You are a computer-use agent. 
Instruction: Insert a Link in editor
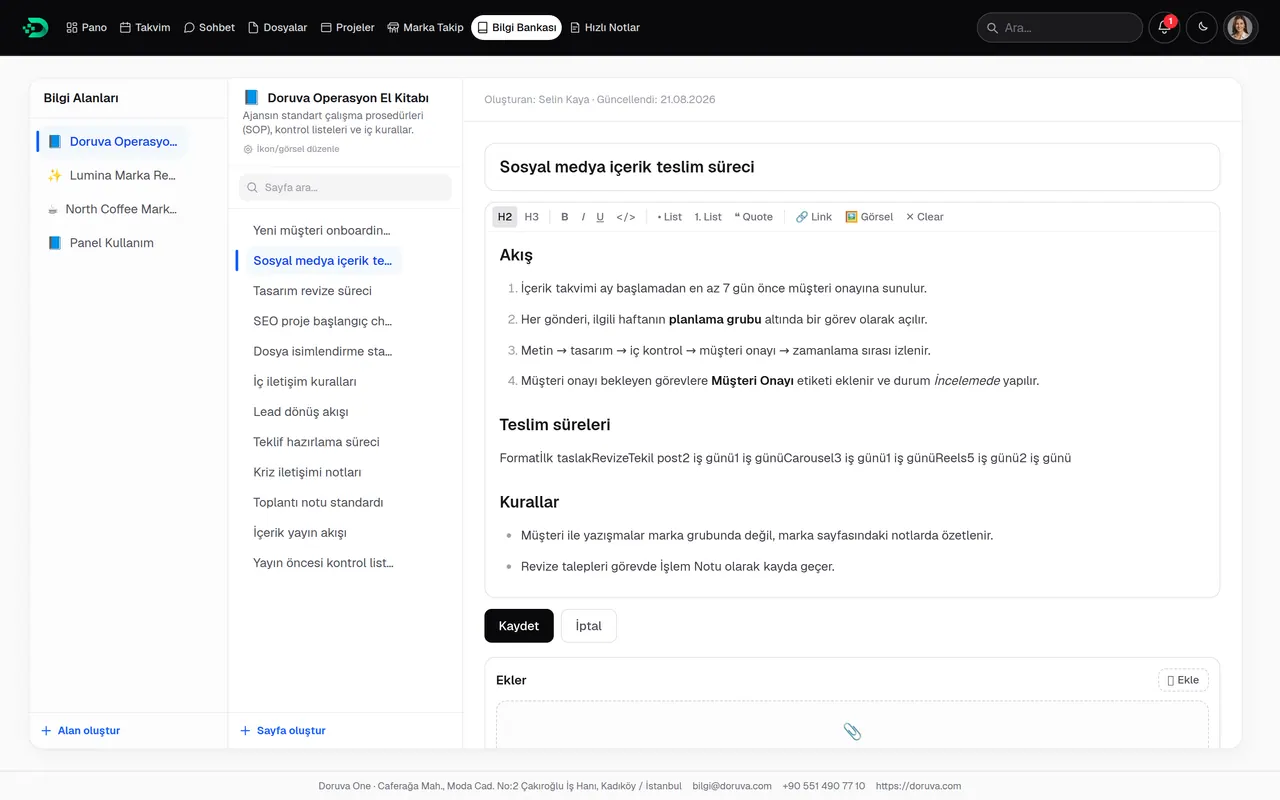click(x=814, y=217)
